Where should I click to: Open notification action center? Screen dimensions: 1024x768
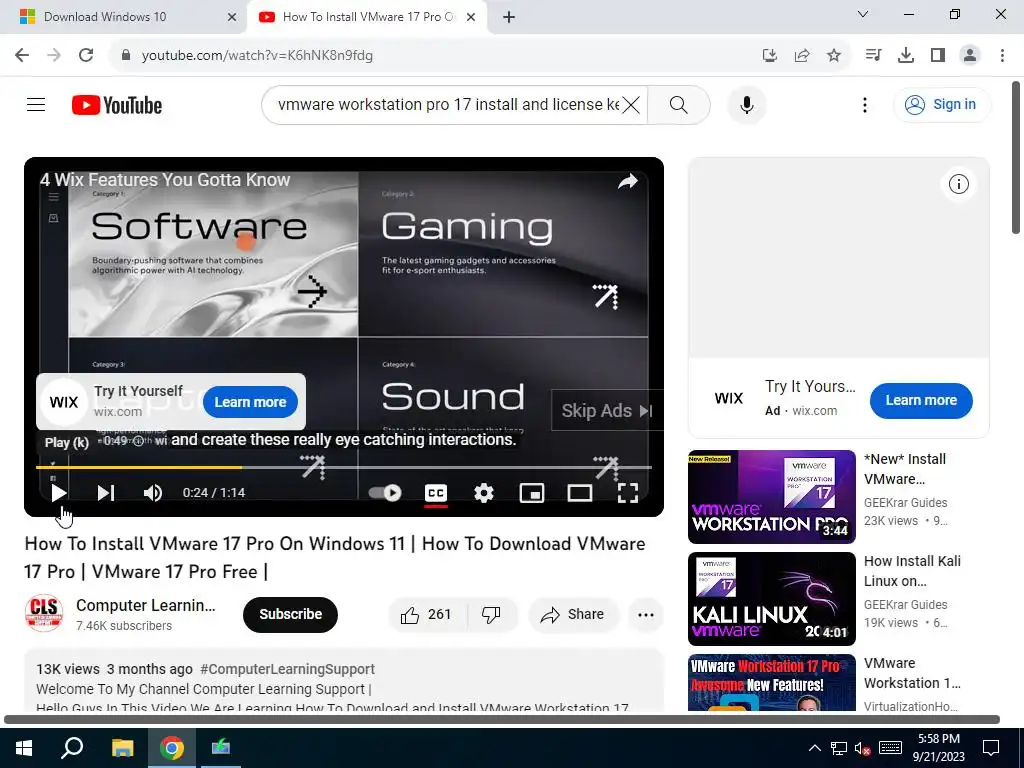coord(991,748)
